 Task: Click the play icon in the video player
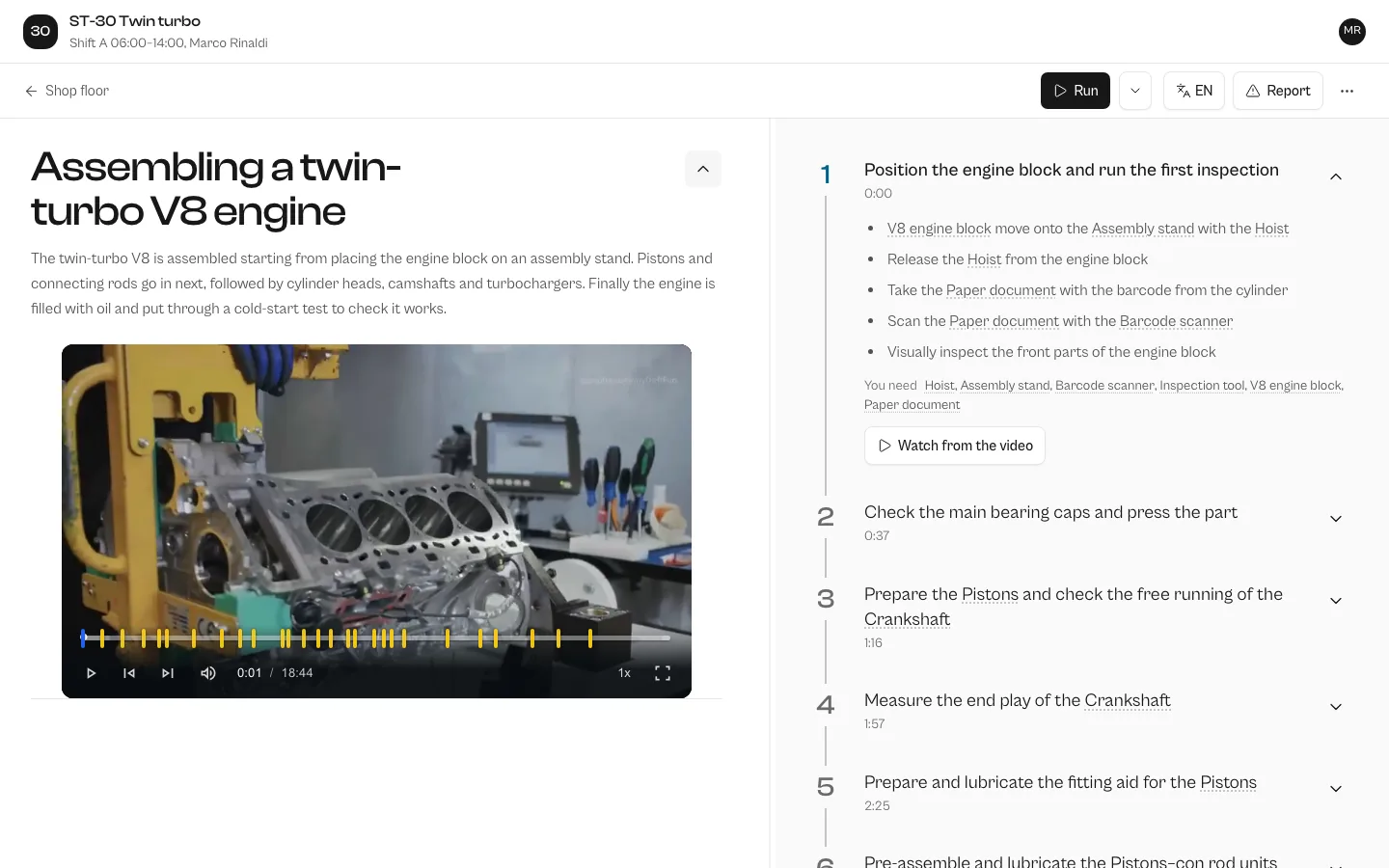tap(91, 673)
